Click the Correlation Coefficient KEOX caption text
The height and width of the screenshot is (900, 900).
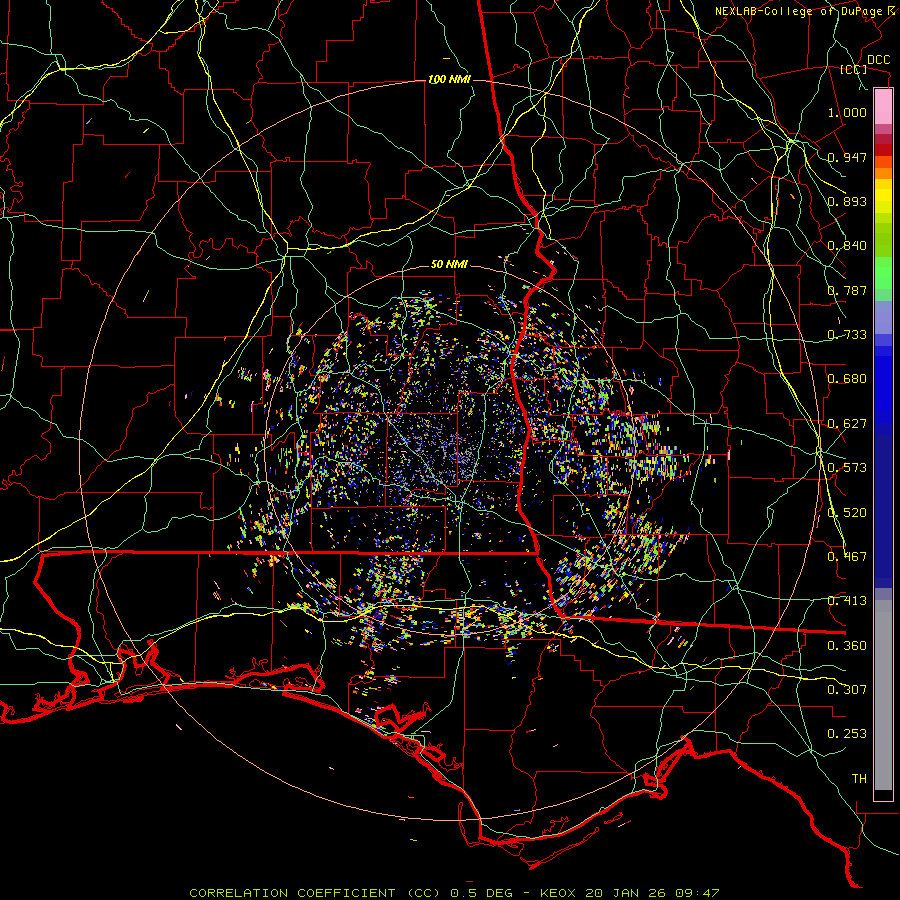(x=454, y=893)
